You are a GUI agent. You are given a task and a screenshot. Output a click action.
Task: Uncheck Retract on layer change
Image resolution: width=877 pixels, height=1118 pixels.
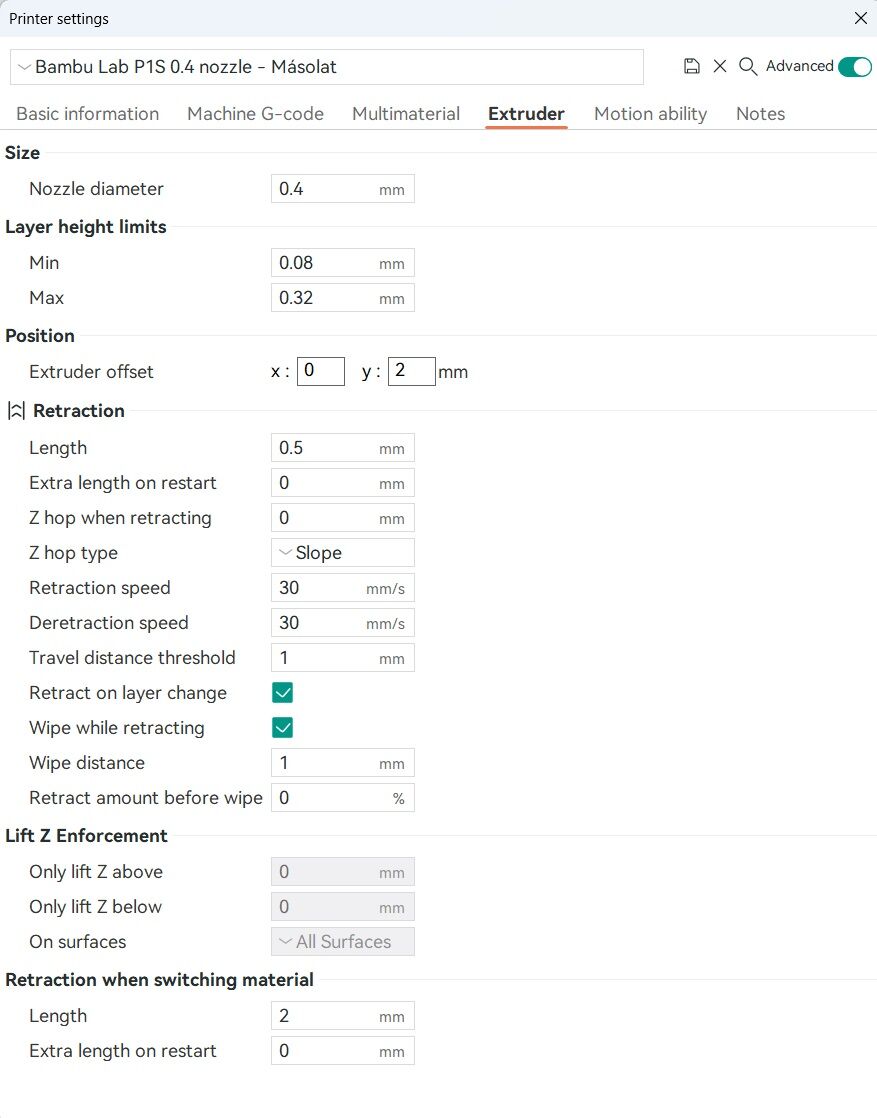click(282, 692)
